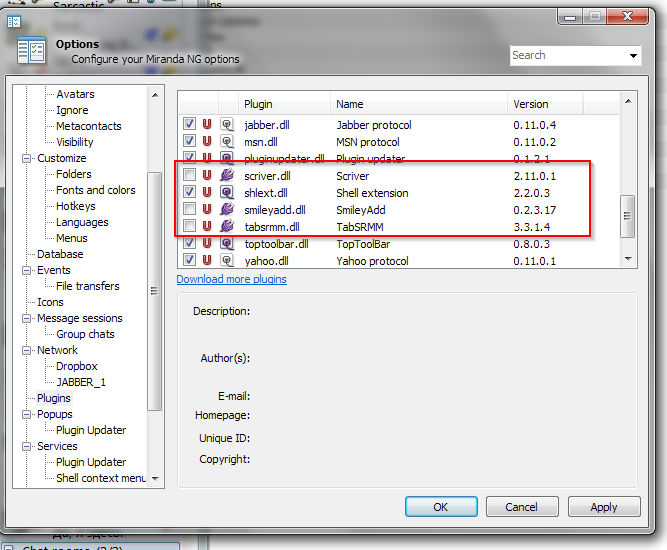The image size is (667, 550).
Task: Uncheck the toptoolbar.dll plugin checkbox
Action: [189, 243]
